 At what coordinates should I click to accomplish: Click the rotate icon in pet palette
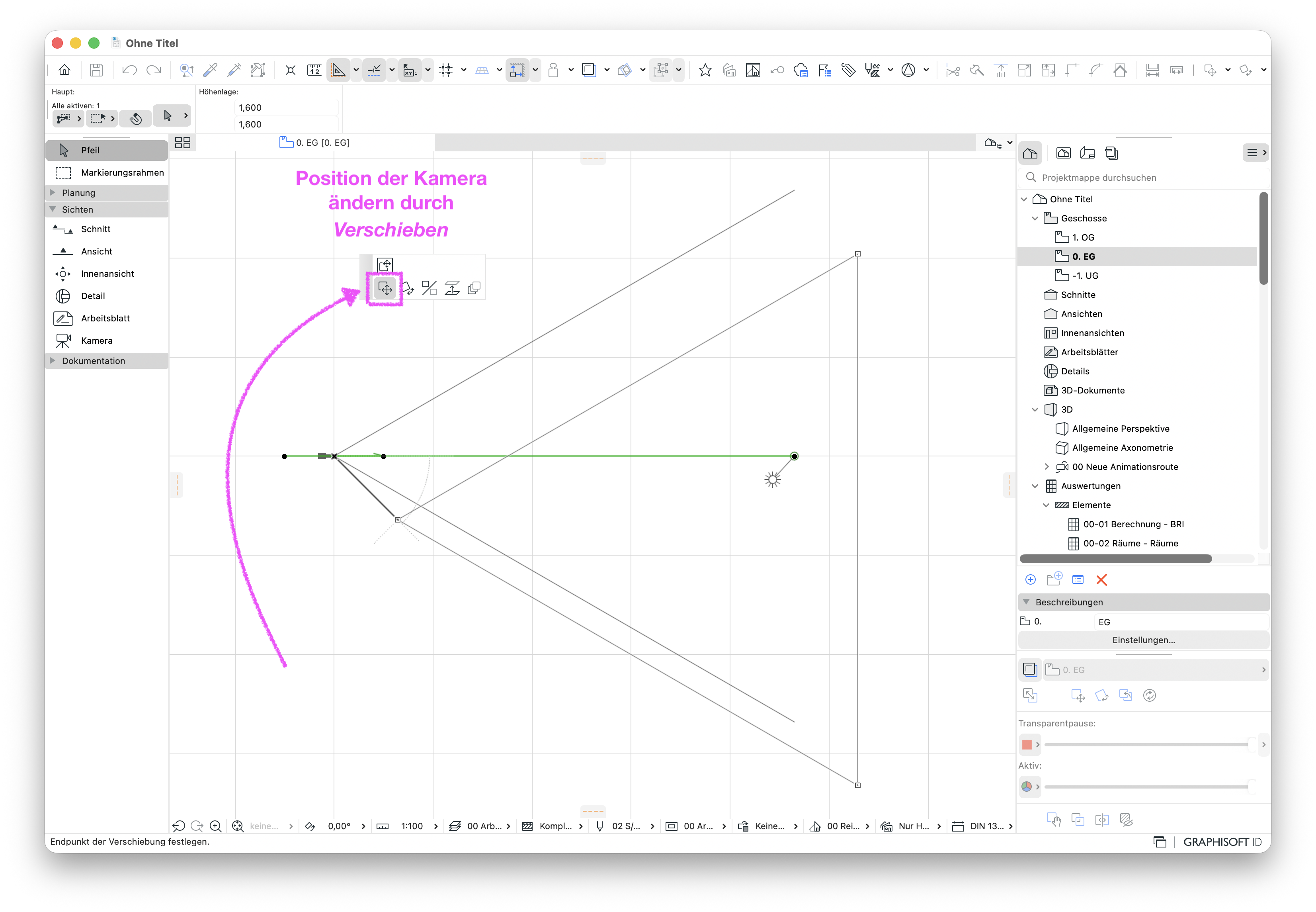(x=408, y=288)
